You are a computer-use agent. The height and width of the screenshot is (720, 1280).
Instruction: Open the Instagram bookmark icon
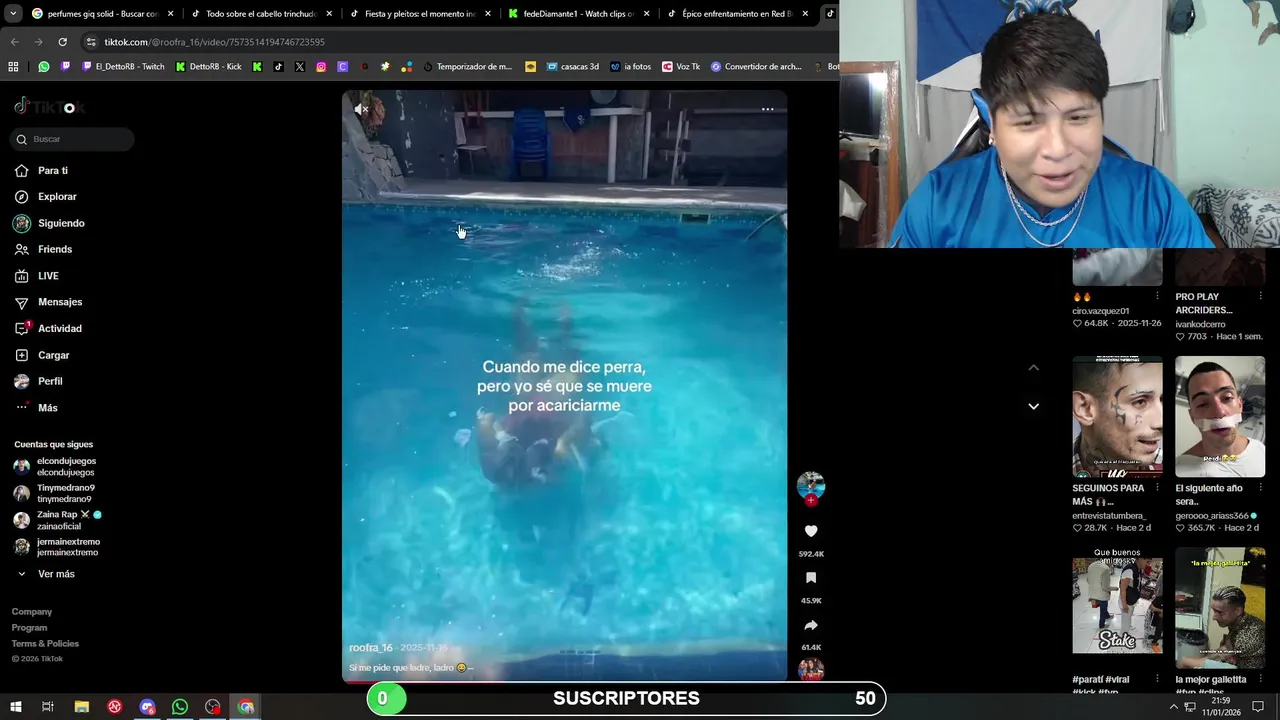coord(321,67)
